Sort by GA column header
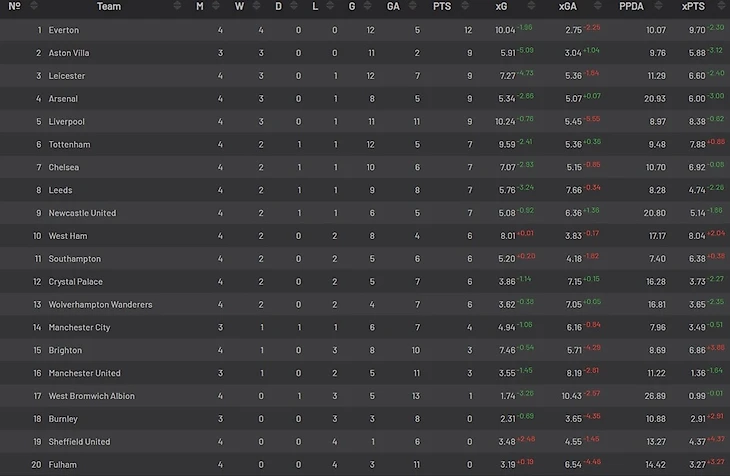The image size is (730, 476). [392, 7]
